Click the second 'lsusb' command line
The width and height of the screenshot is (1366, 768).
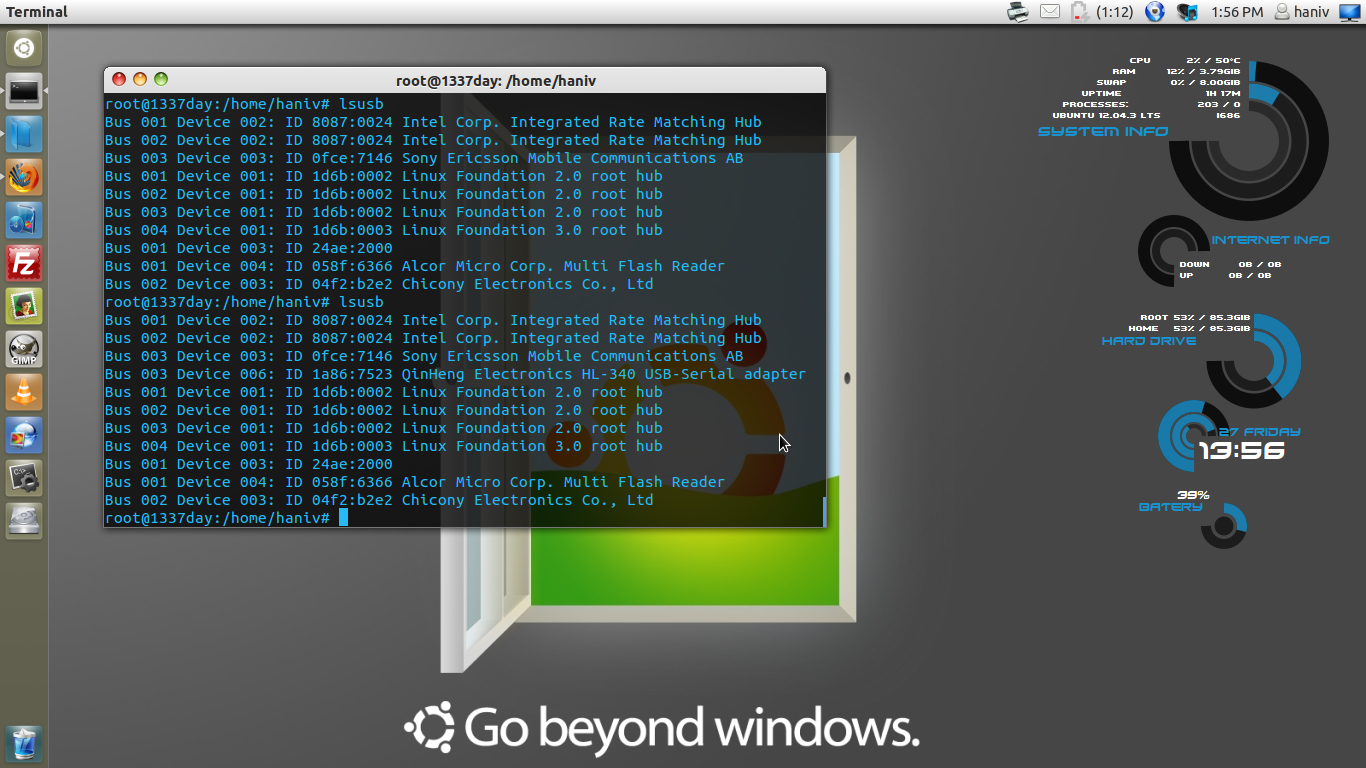[x=244, y=302]
